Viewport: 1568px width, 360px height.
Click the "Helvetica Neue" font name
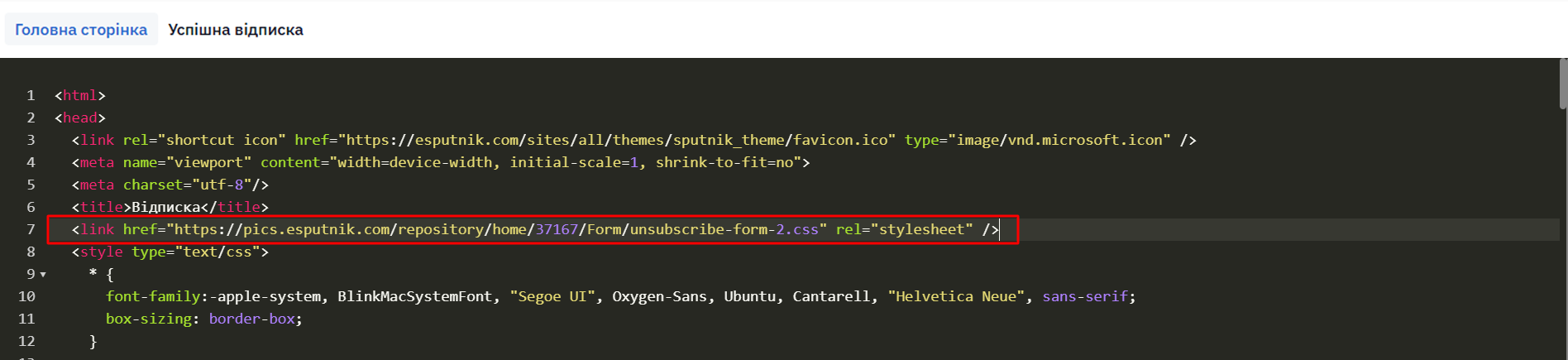[x=957, y=296]
